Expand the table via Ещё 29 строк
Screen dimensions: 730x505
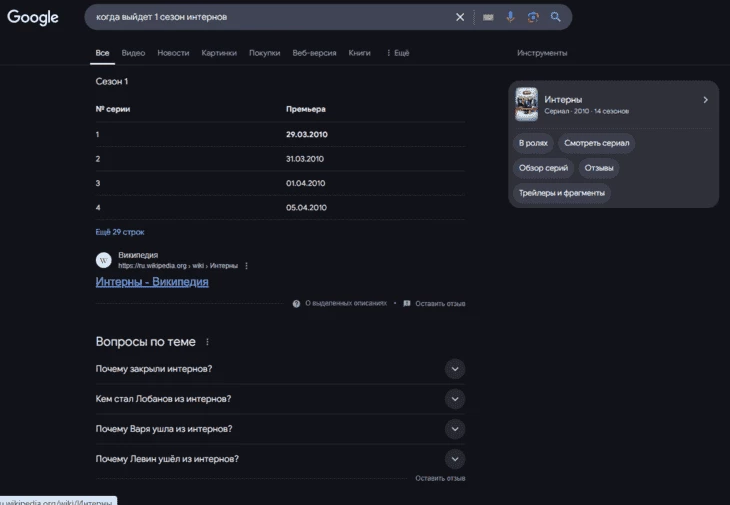[x=120, y=232]
